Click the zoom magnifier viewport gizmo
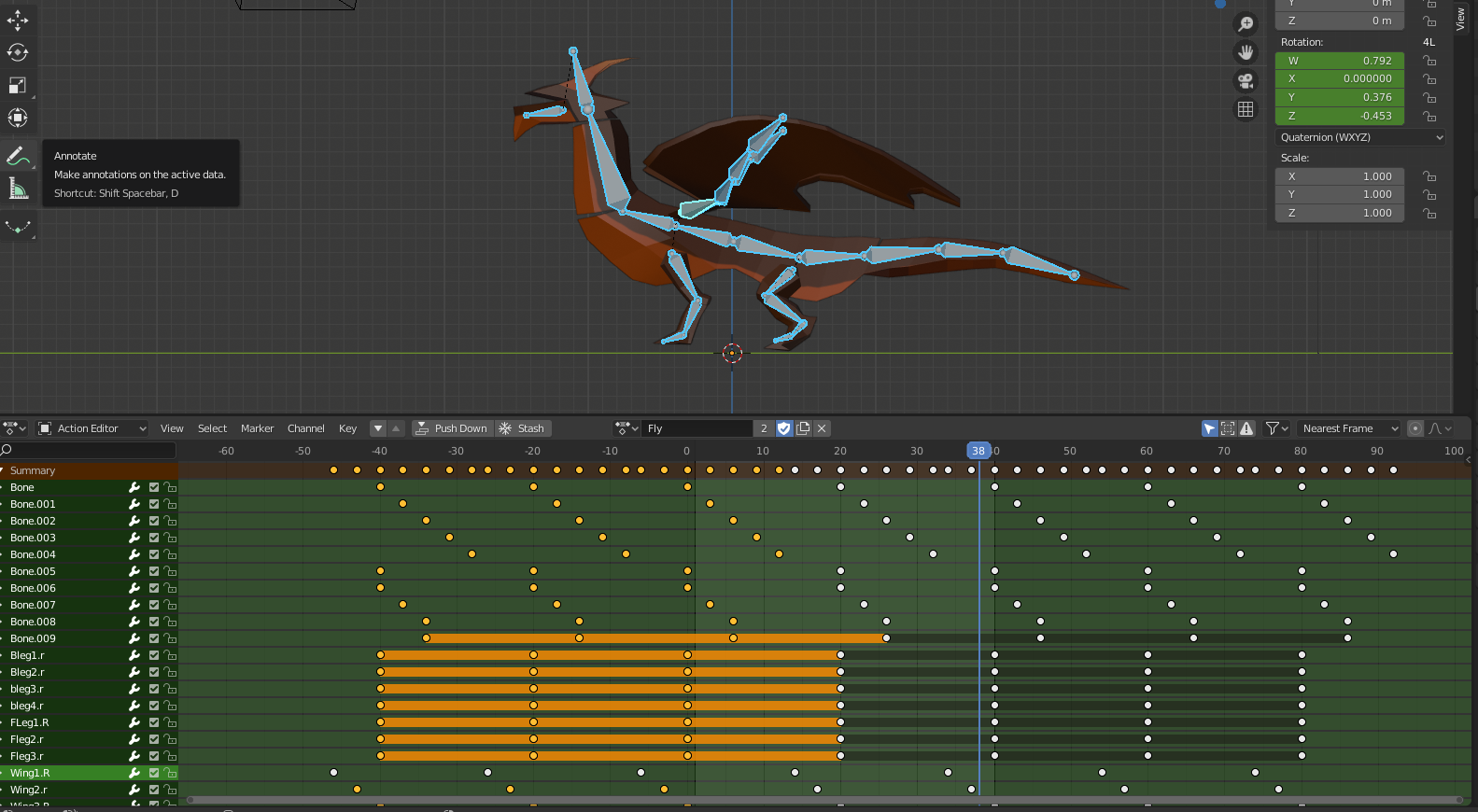 1246,24
